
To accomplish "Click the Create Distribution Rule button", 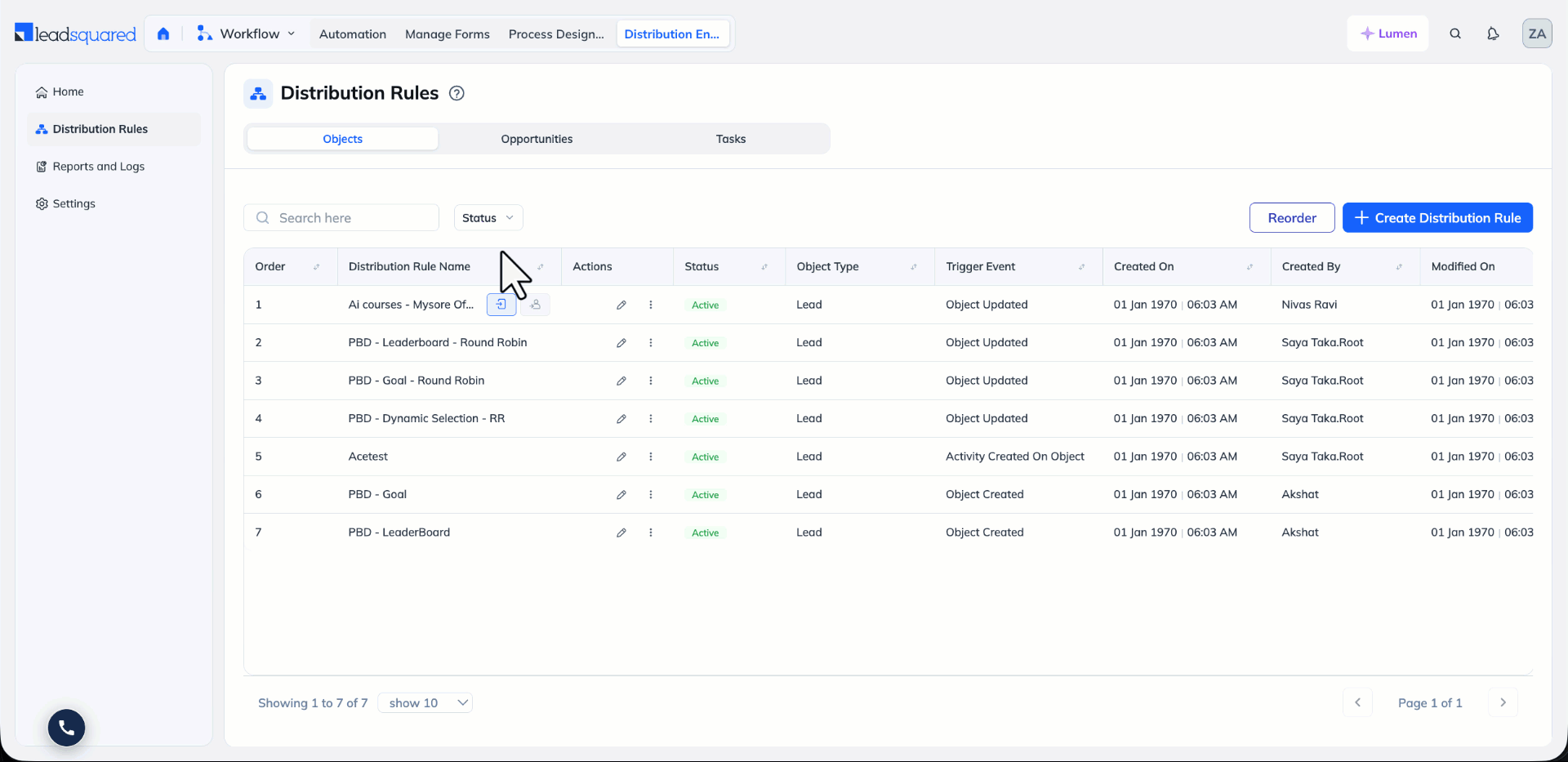I will [1437, 218].
